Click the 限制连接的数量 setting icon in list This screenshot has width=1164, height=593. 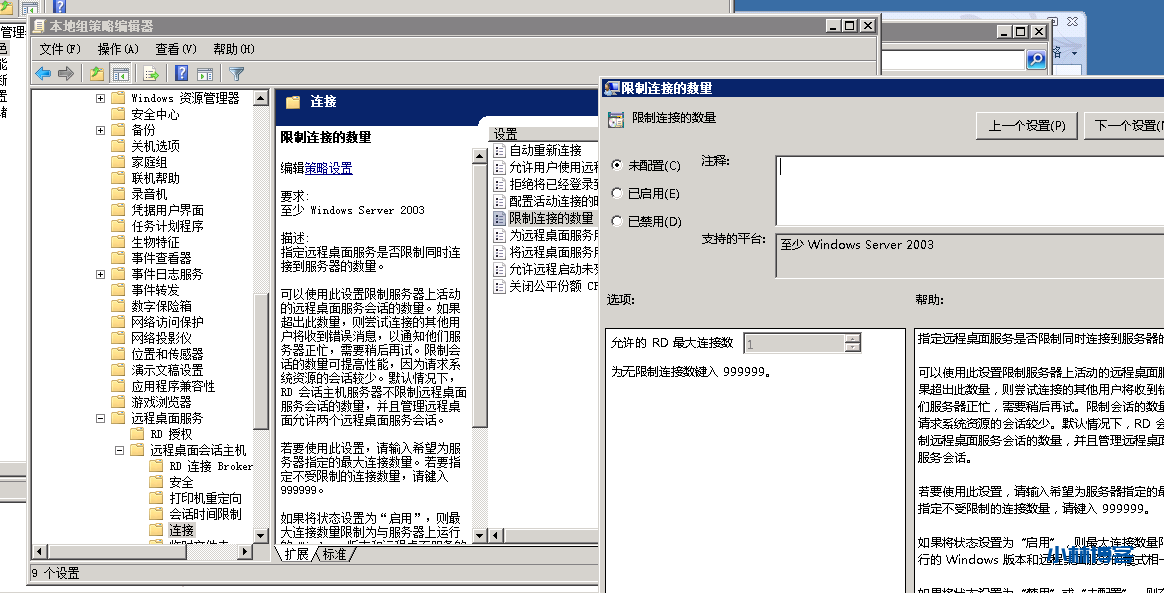coord(501,218)
